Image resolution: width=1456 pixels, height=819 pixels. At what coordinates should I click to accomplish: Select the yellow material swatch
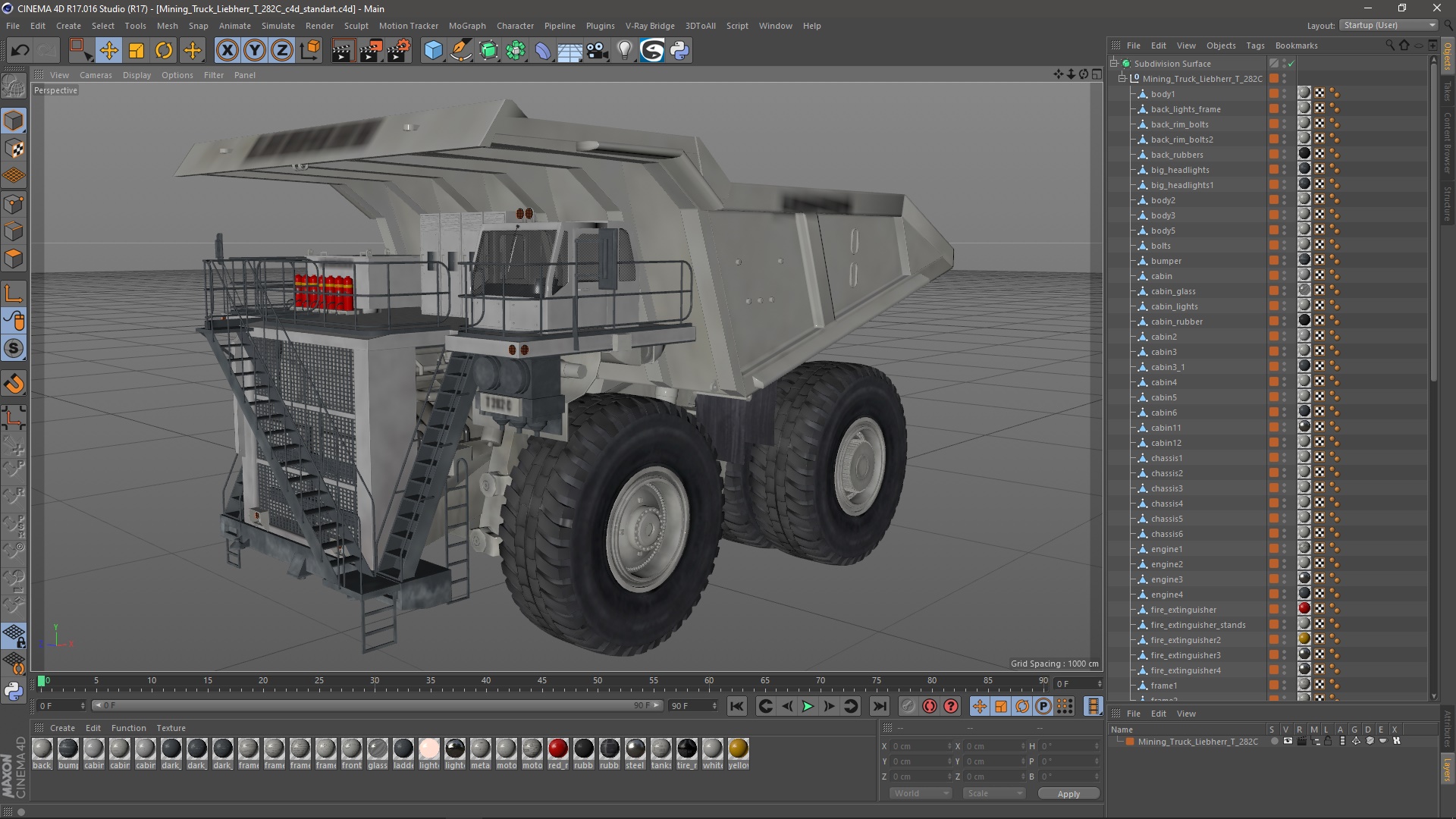pyautogui.click(x=739, y=754)
